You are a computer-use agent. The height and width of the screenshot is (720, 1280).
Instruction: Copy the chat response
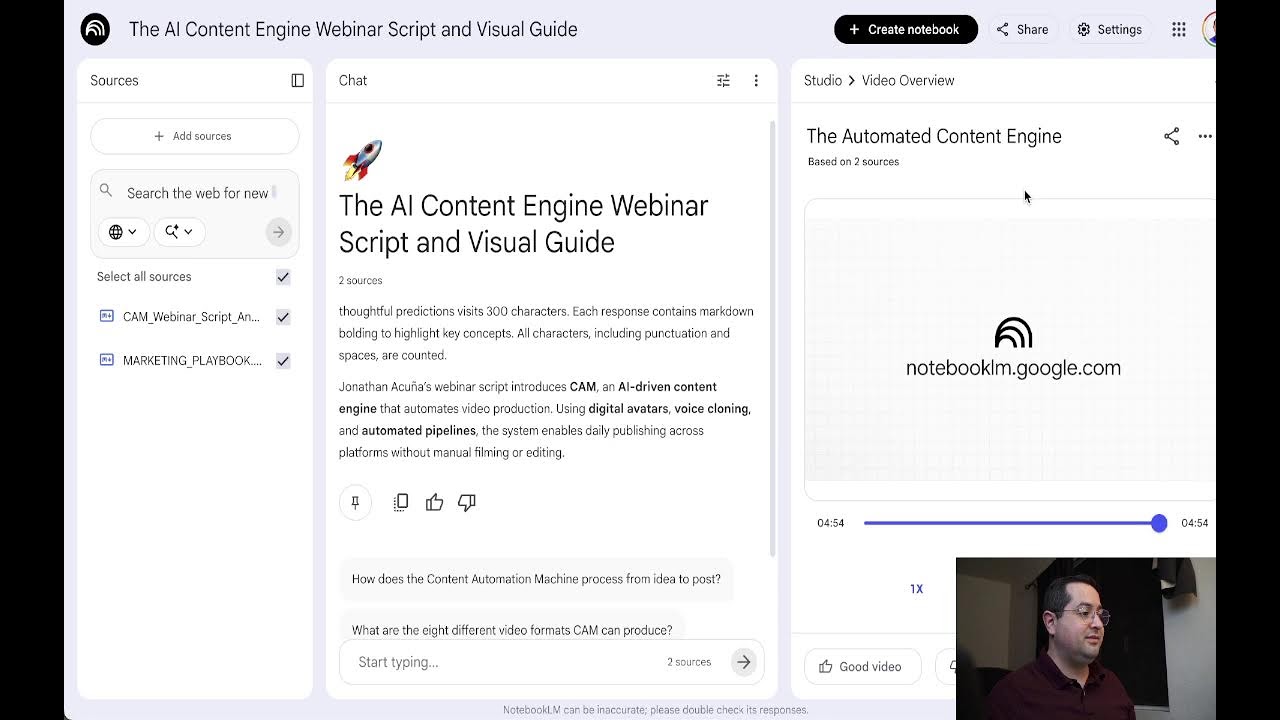(x=401, y=502)
